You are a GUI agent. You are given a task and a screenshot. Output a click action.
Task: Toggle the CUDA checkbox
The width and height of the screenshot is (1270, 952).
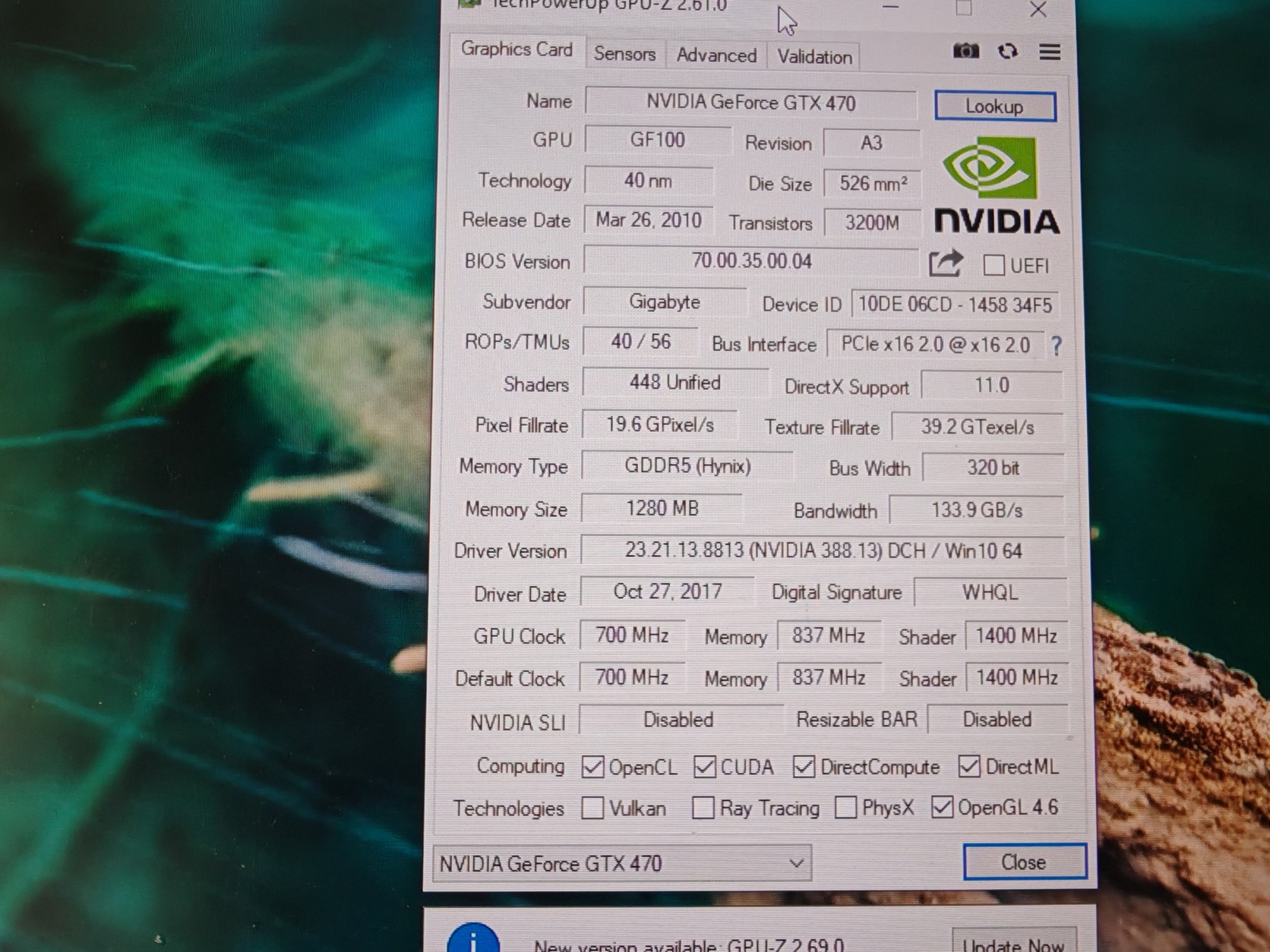pos(704,767)
